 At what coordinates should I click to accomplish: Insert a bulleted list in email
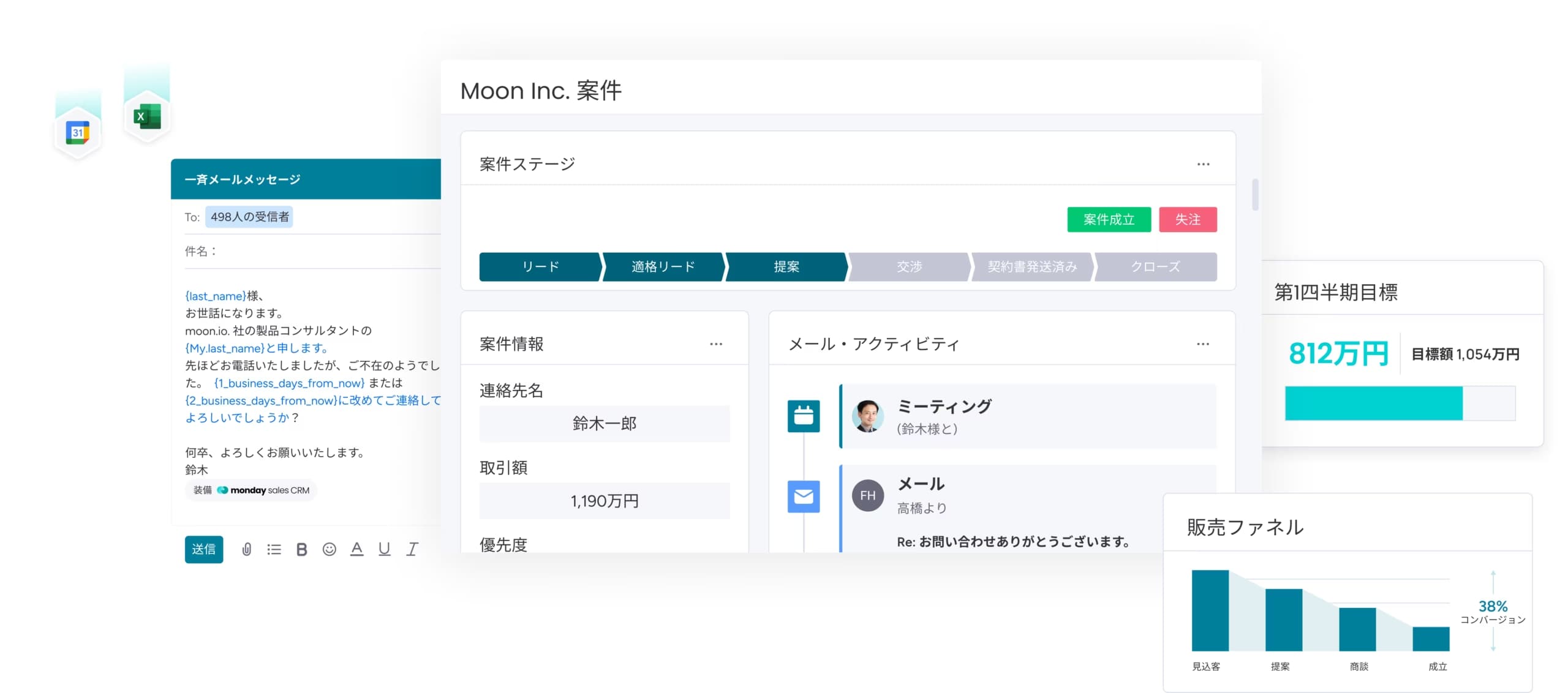pos(274,549)
